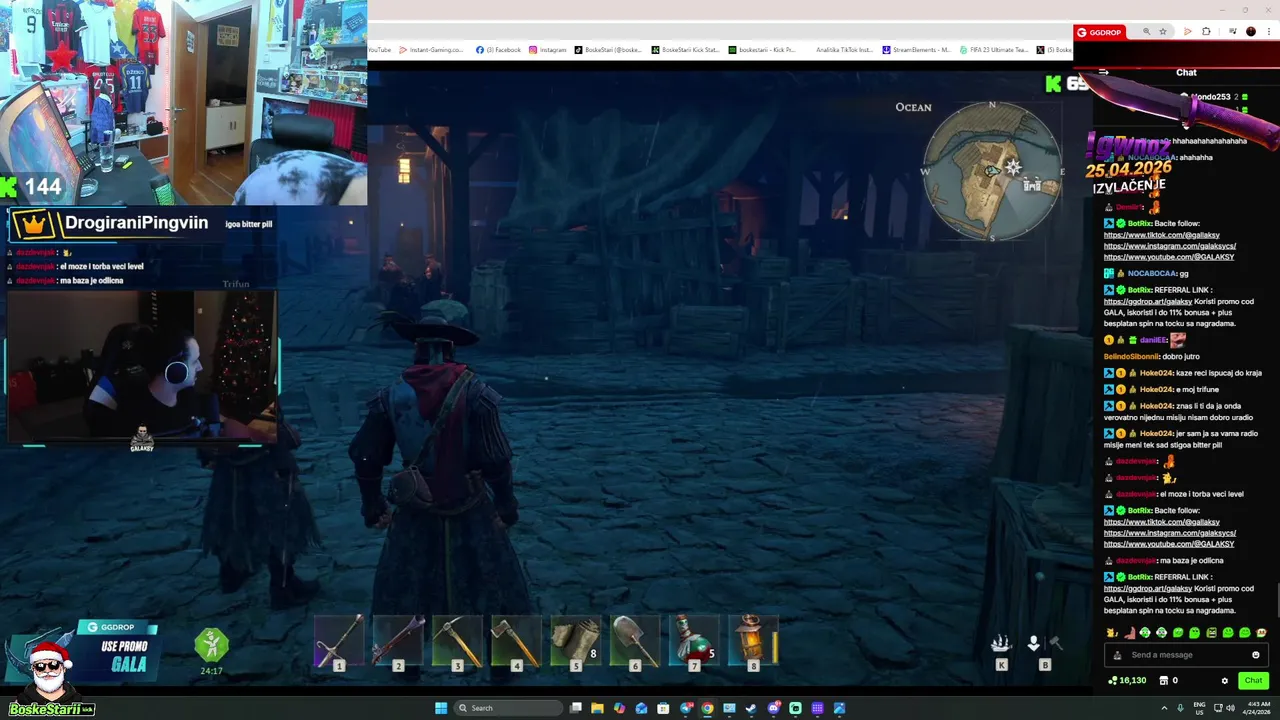Open Discord from the taskbar

[x=773, y=708]
